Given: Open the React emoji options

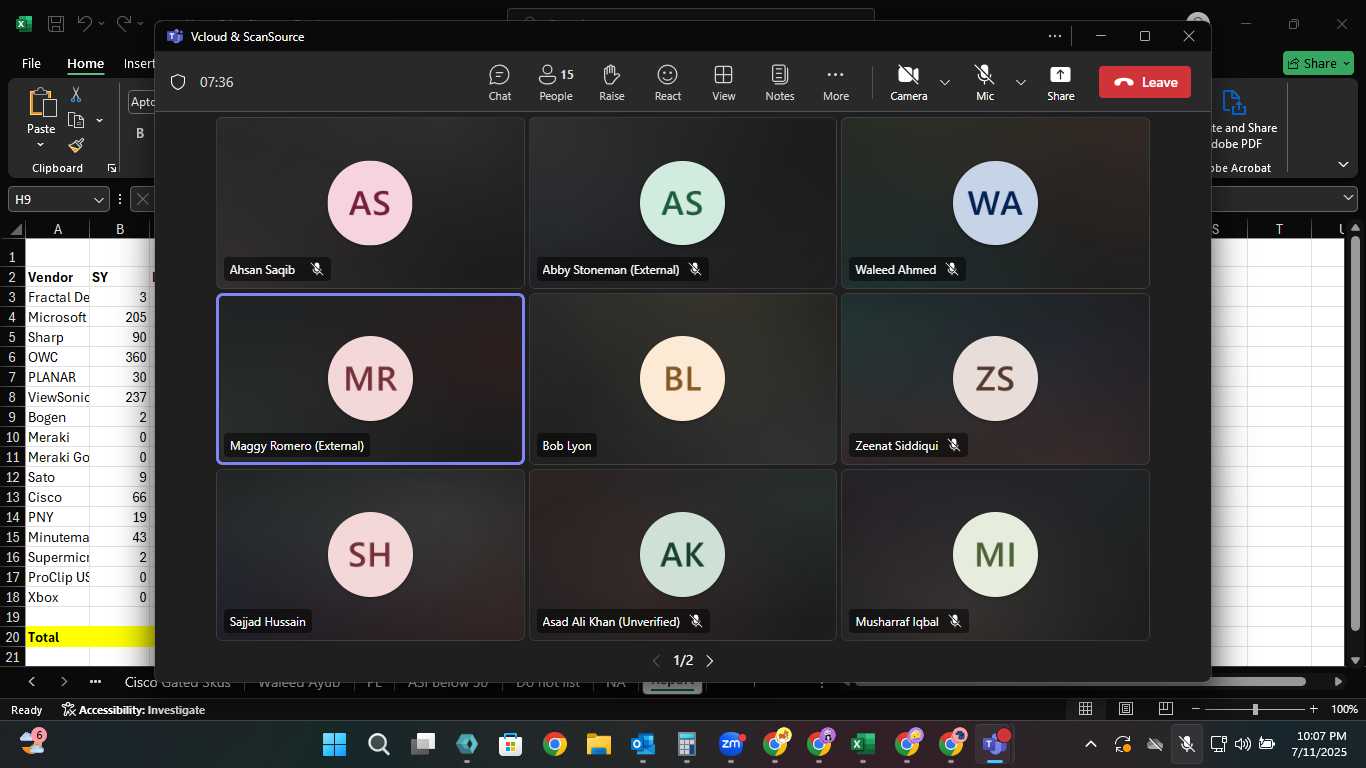Looking at the screenshot, I should coord(668,82).
